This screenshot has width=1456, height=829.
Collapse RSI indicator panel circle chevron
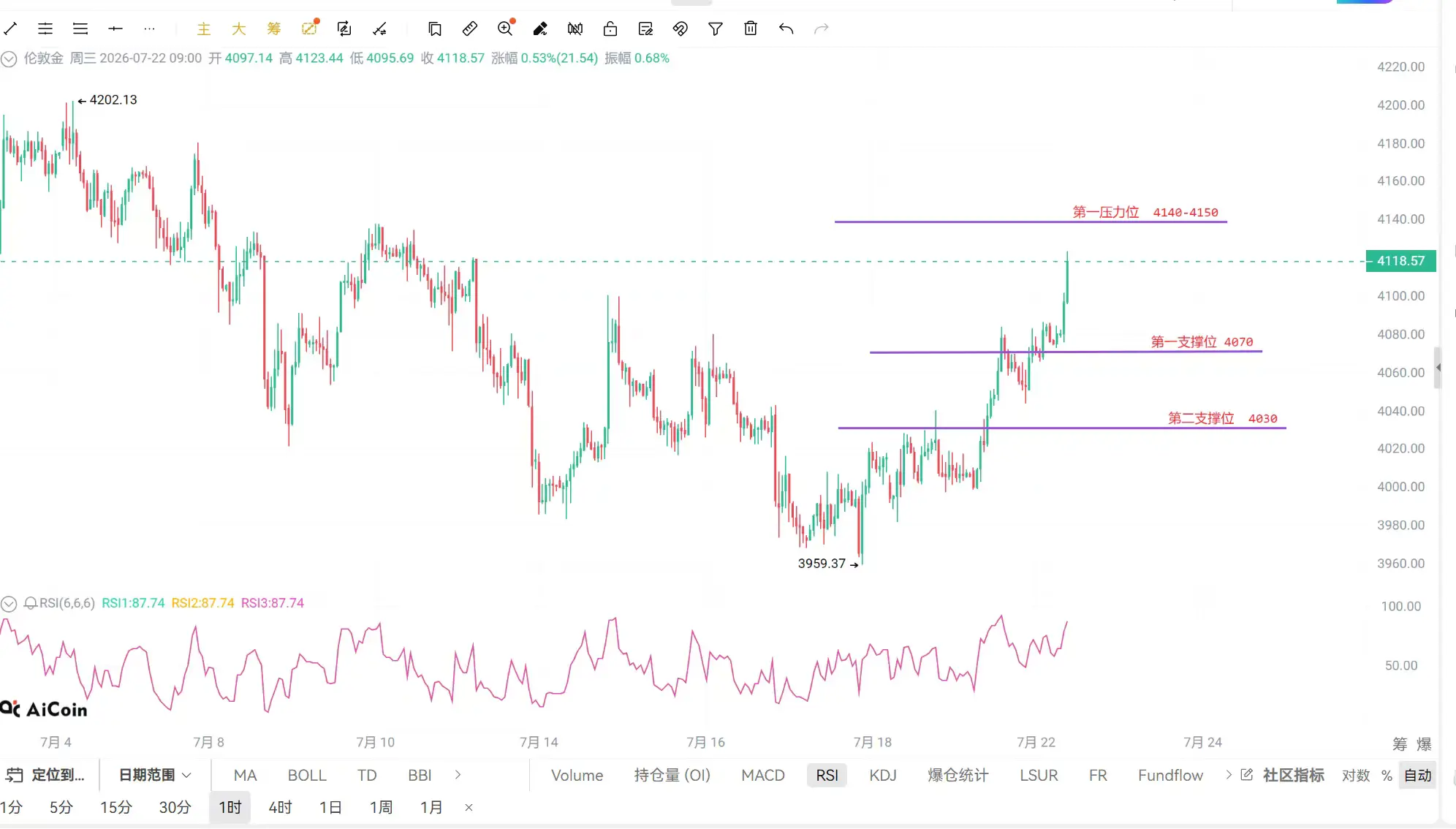coord(9,604)
